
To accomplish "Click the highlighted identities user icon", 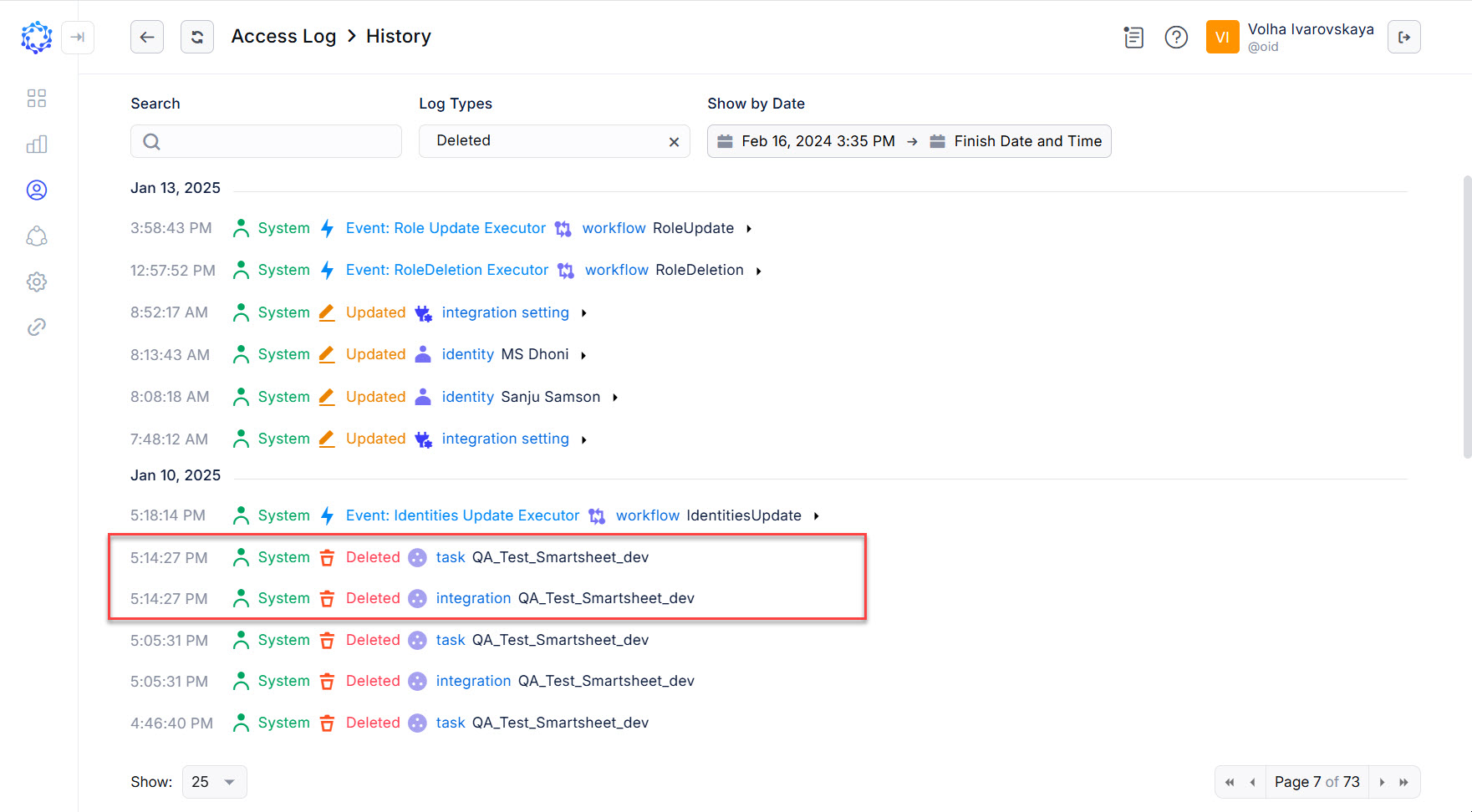I will point(36,190).
